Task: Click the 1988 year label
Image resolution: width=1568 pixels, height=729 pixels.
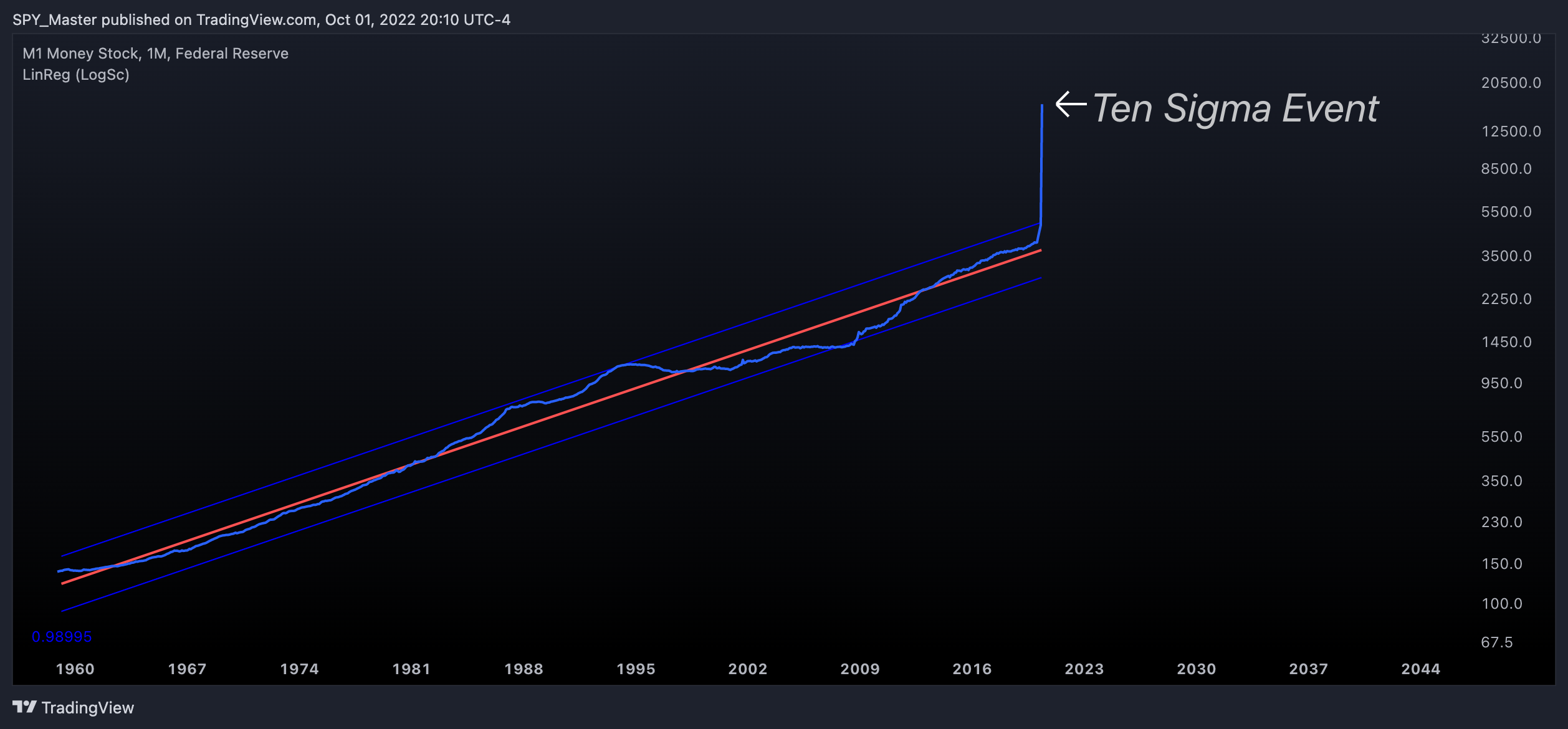Action: coord(523,669)
